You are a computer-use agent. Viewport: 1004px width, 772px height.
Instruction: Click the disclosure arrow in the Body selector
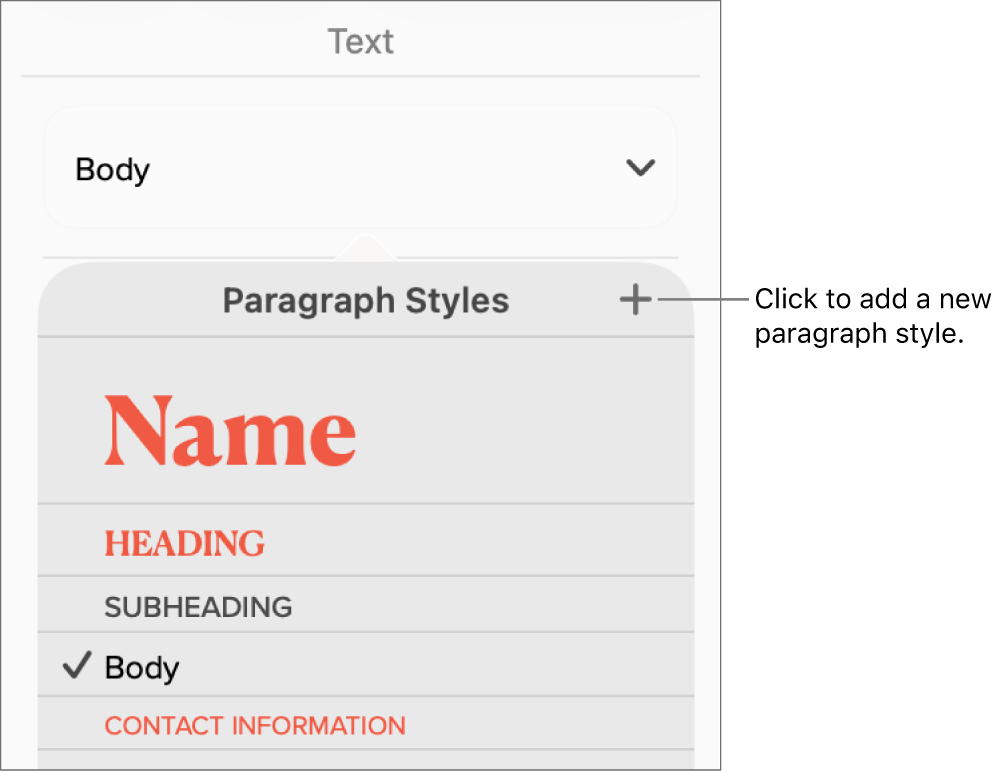(x=641, y=169)
